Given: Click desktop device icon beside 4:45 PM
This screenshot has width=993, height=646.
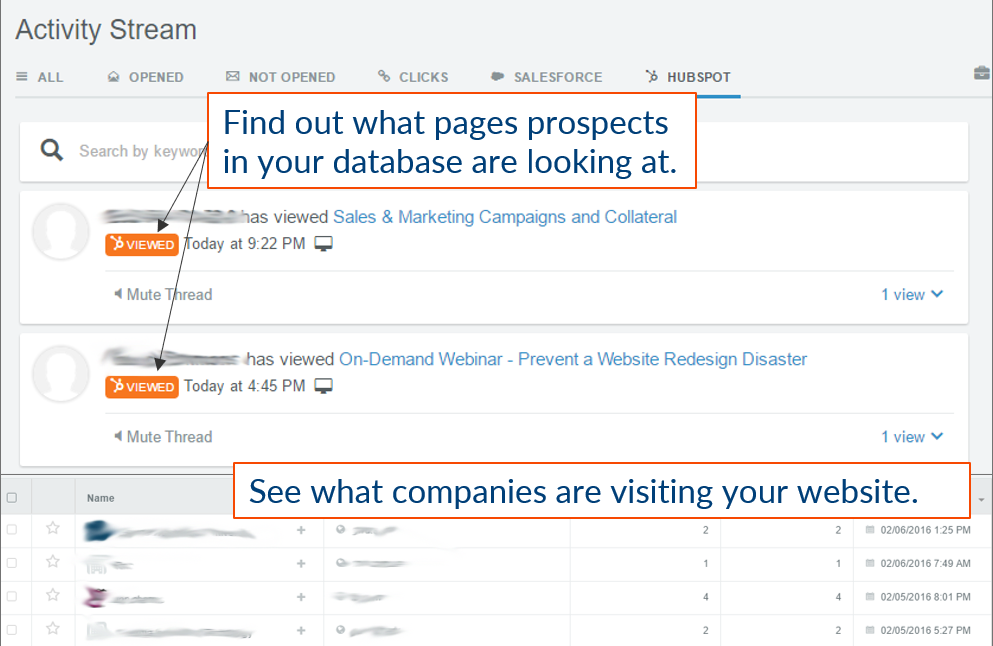Looking at the screenshot, I should coord(324,386).
